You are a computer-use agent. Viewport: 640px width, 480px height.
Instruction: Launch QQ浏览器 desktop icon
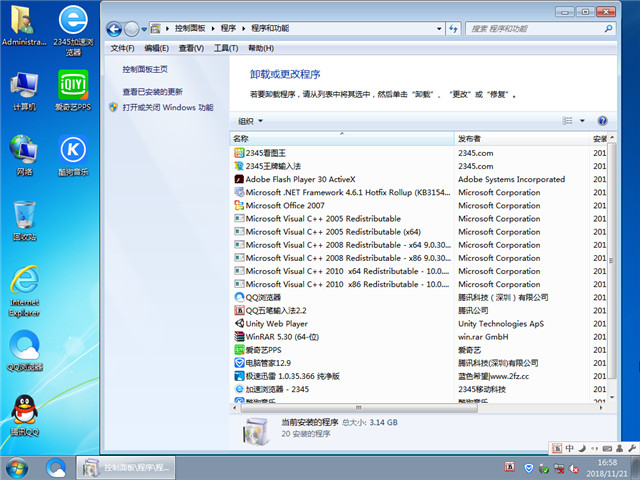pyautogui.click(x=24, y=351)
